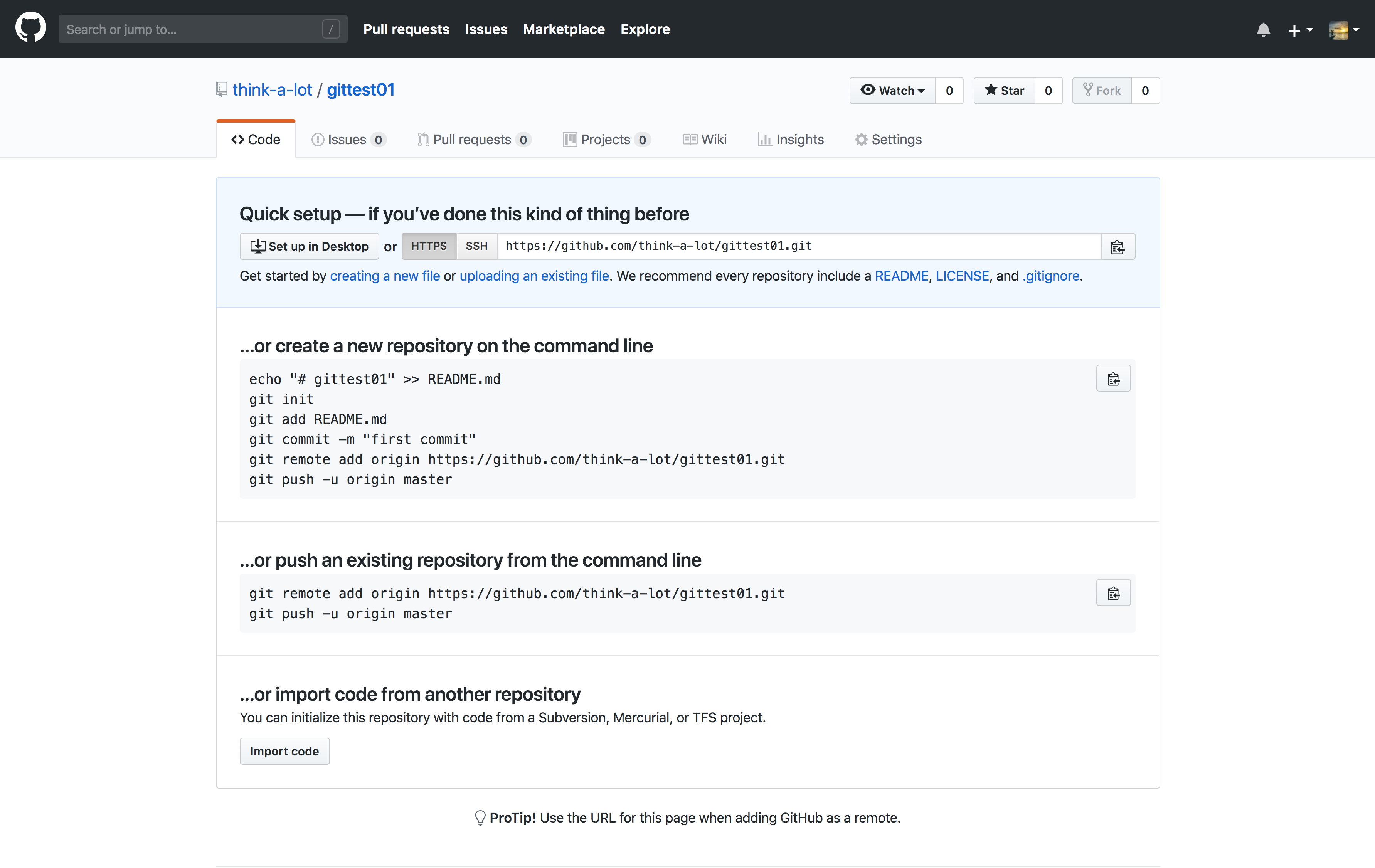Viewport: 1375px width, 868px height.
Task: Click the Quick setup heading
Action: coord(464,214)
